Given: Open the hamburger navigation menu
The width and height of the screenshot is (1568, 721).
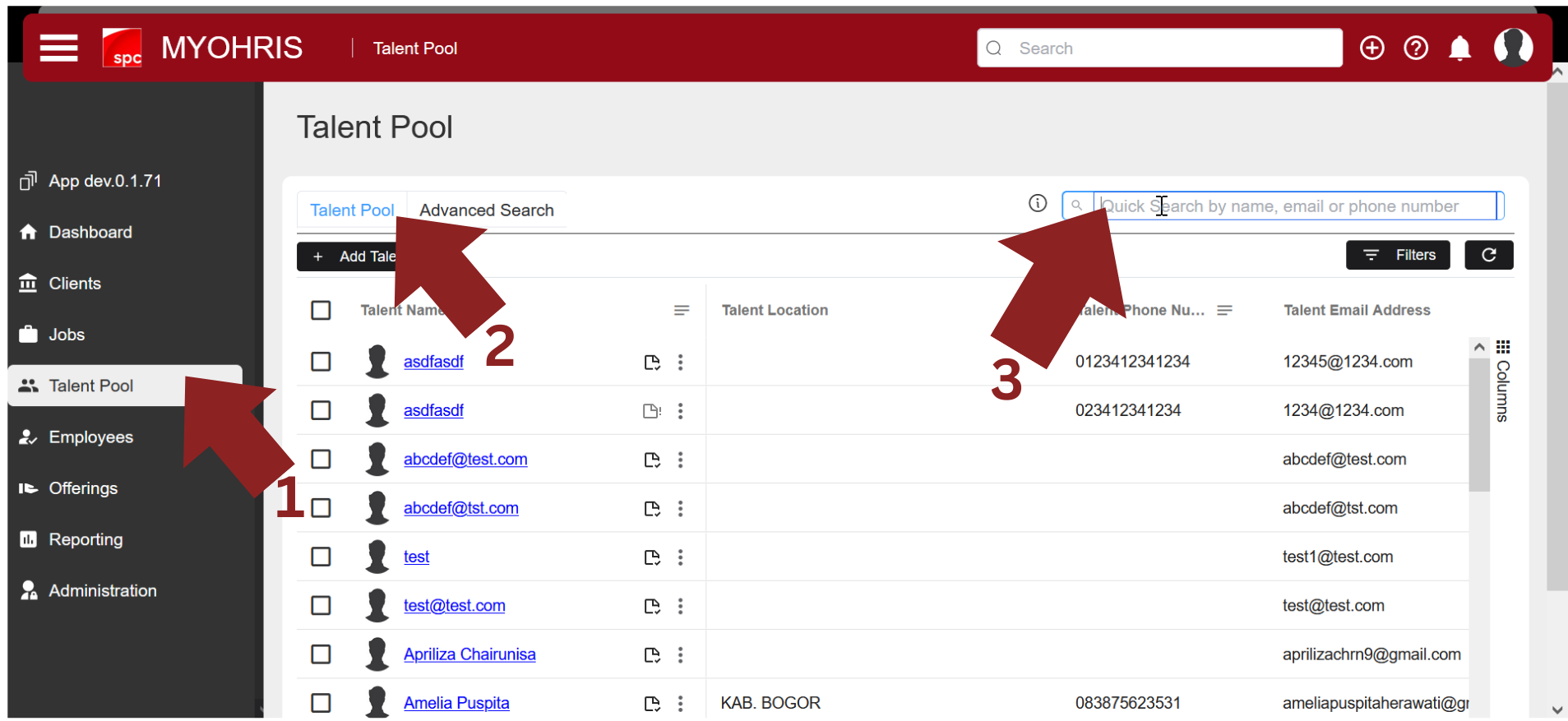Looking at the screenshot, I should click(58, 49).
